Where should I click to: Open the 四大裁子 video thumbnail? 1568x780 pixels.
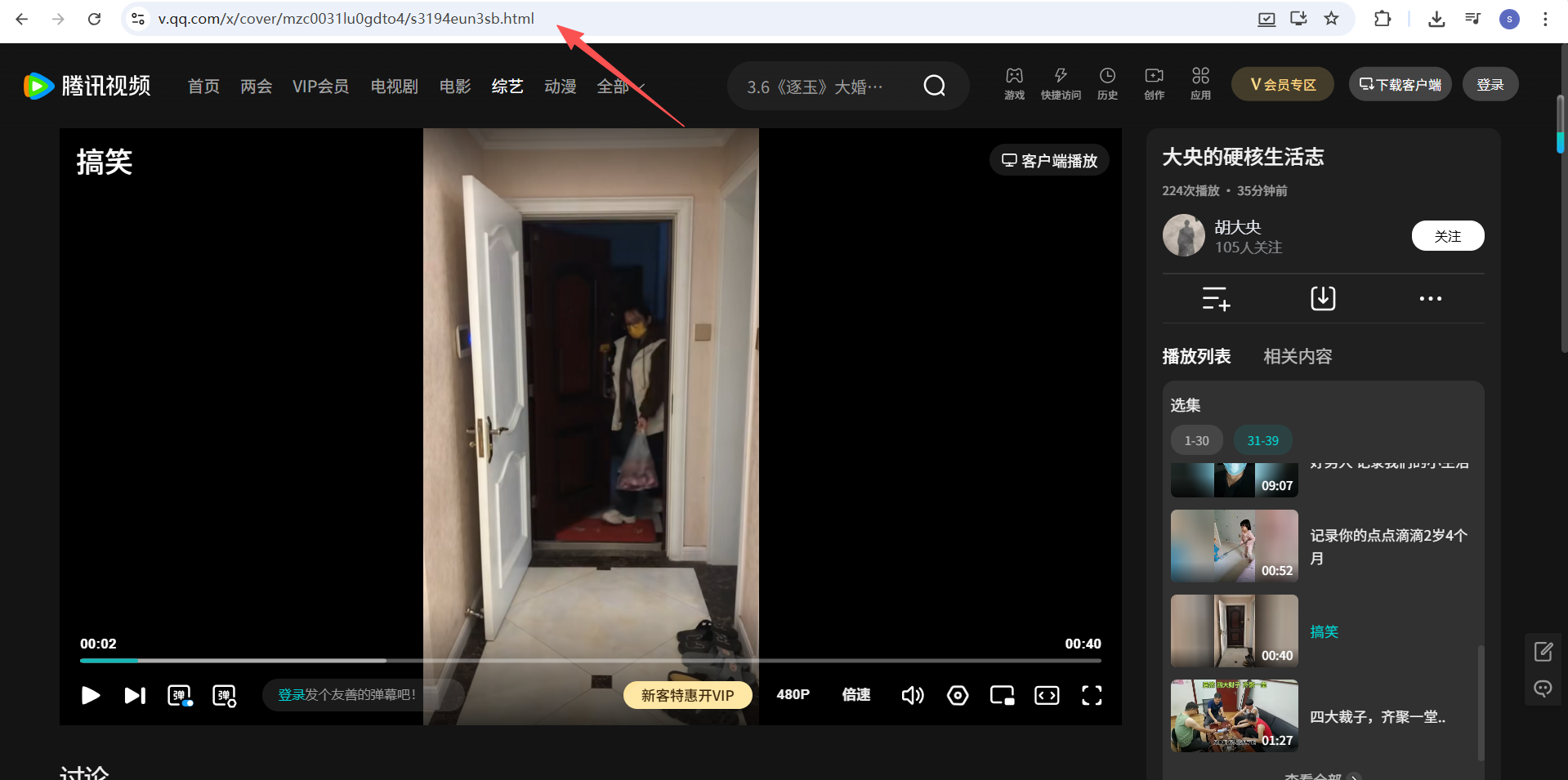click(1234, 716)
